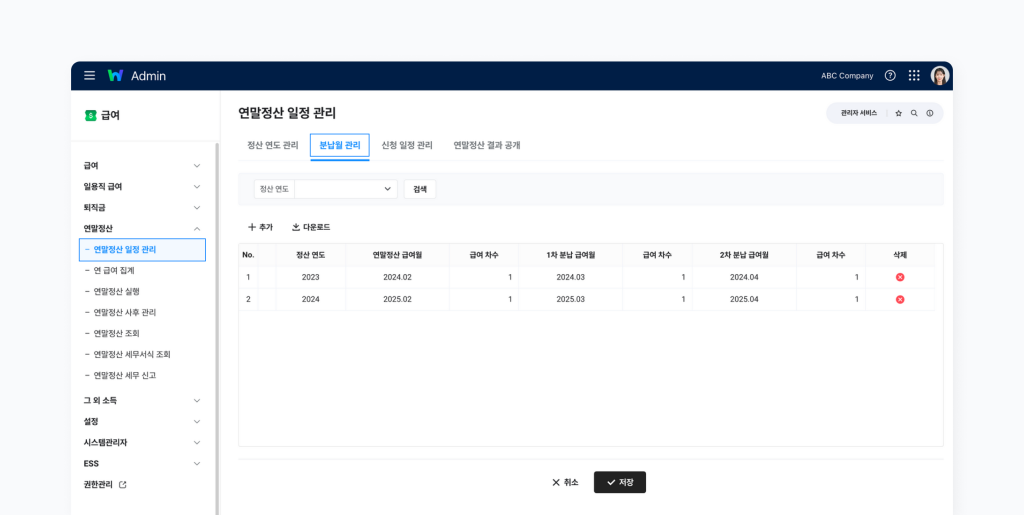Open 연말정산 사후 관리 menu item

[125, 313]
